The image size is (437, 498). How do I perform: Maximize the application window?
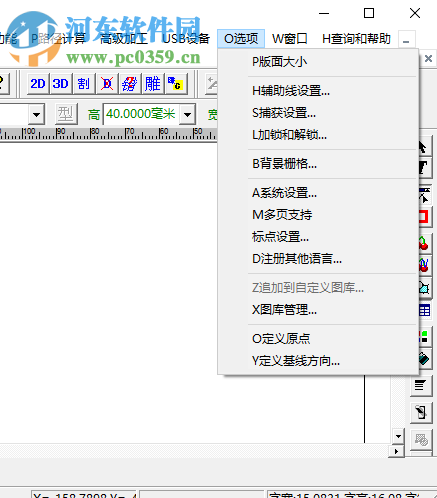(x=369, y=13)
